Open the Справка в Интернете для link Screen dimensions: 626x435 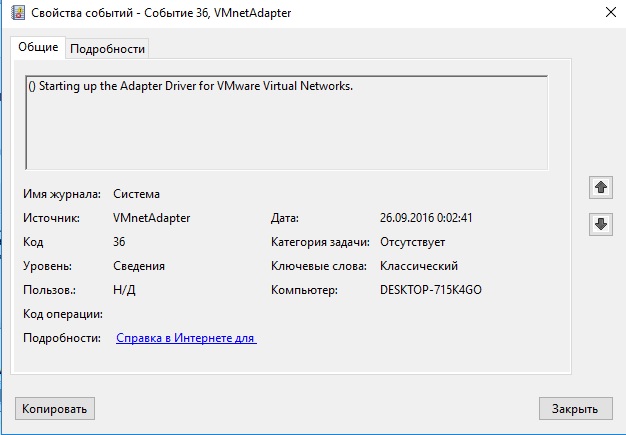(x=186, y=338)
